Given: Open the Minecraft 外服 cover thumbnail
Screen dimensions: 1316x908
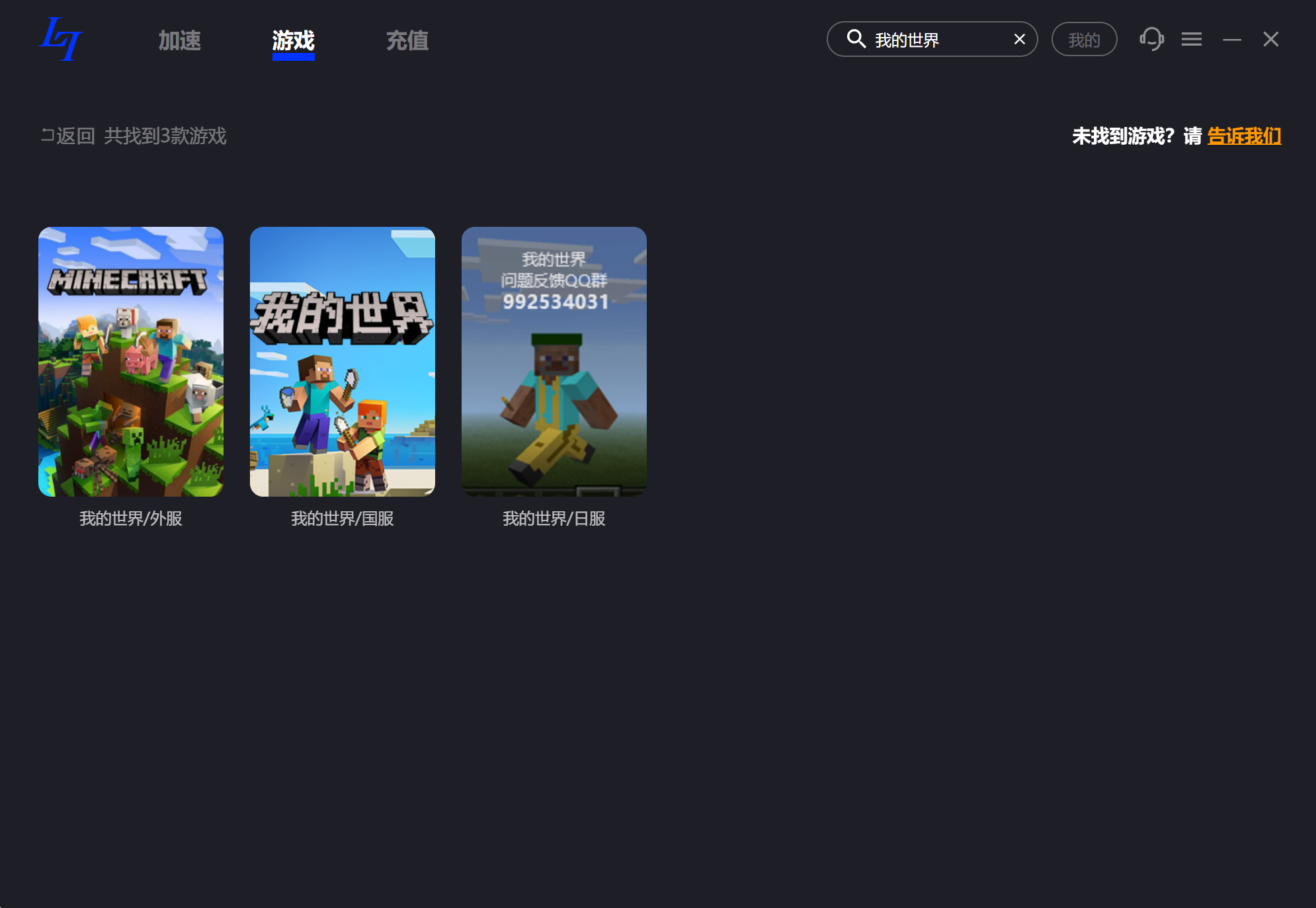Looking at the screenshot, I should (131, 362).
